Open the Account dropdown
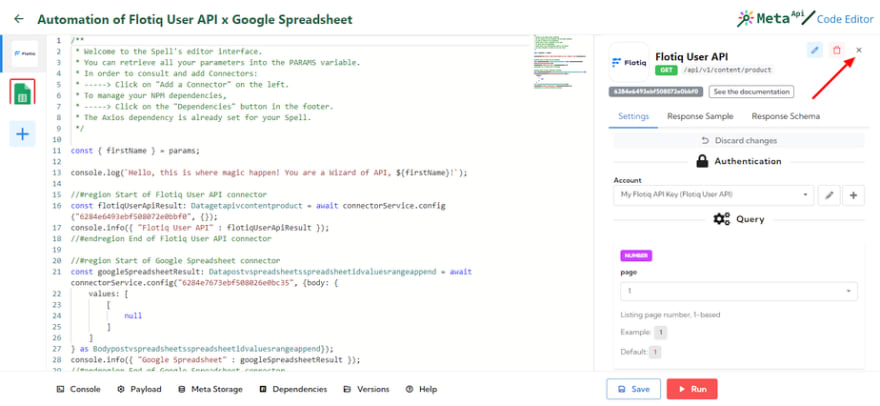Screen dimensions: 880x406 (x=713, y=195)
